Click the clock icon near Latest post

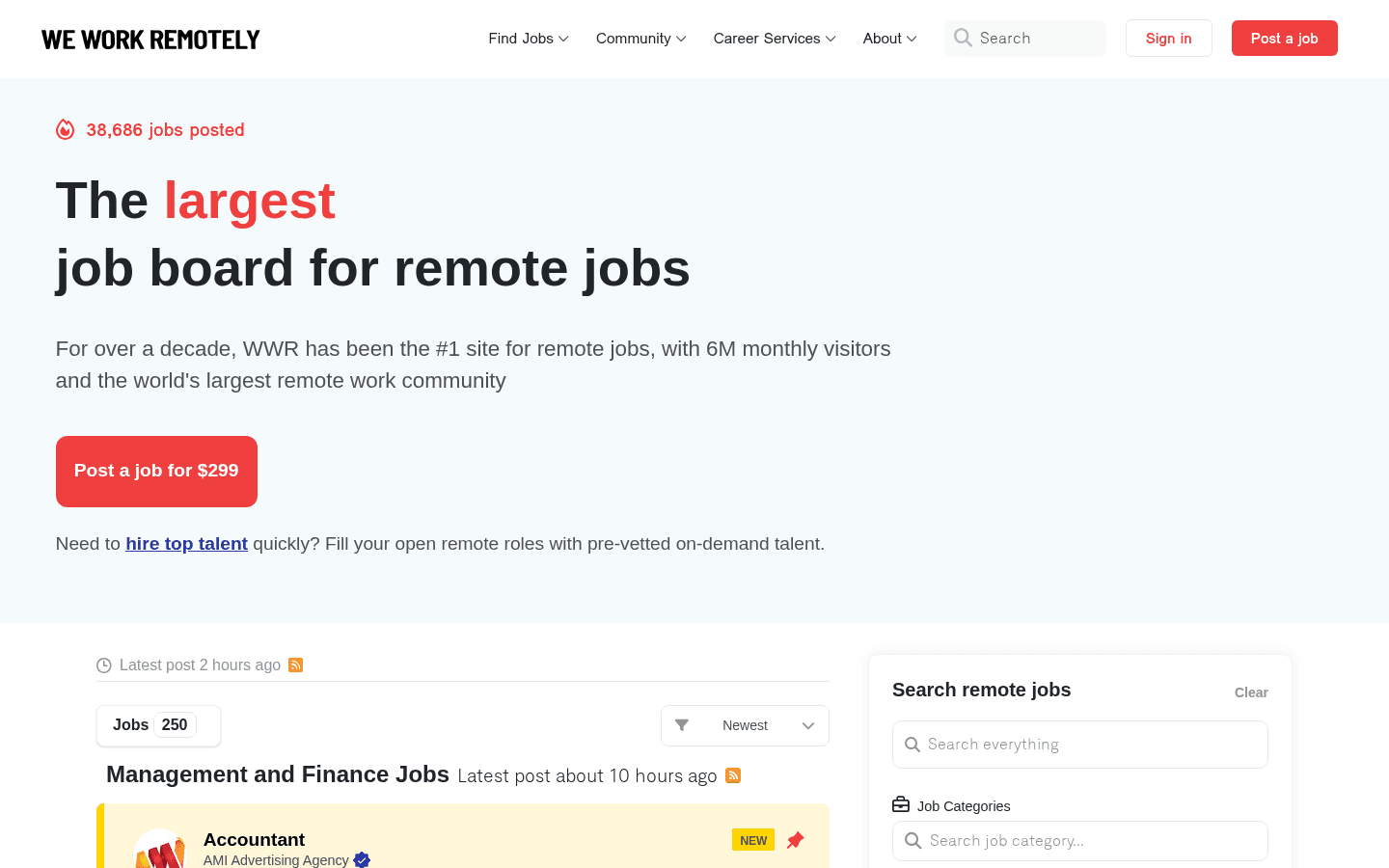(103, 665)
